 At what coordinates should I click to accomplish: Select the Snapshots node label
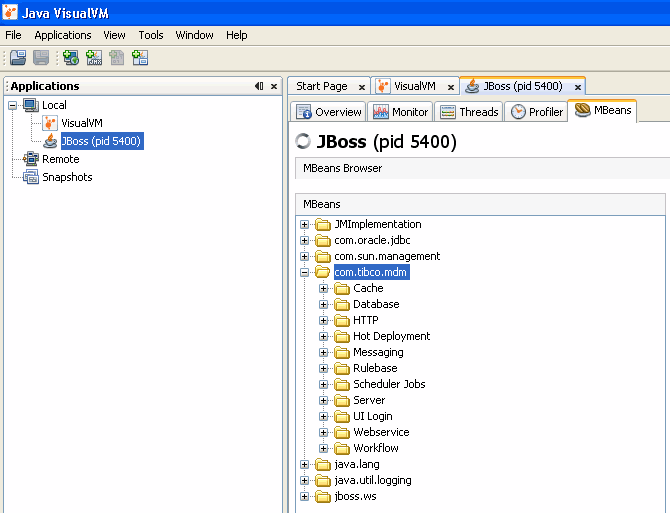coord(67,177)
